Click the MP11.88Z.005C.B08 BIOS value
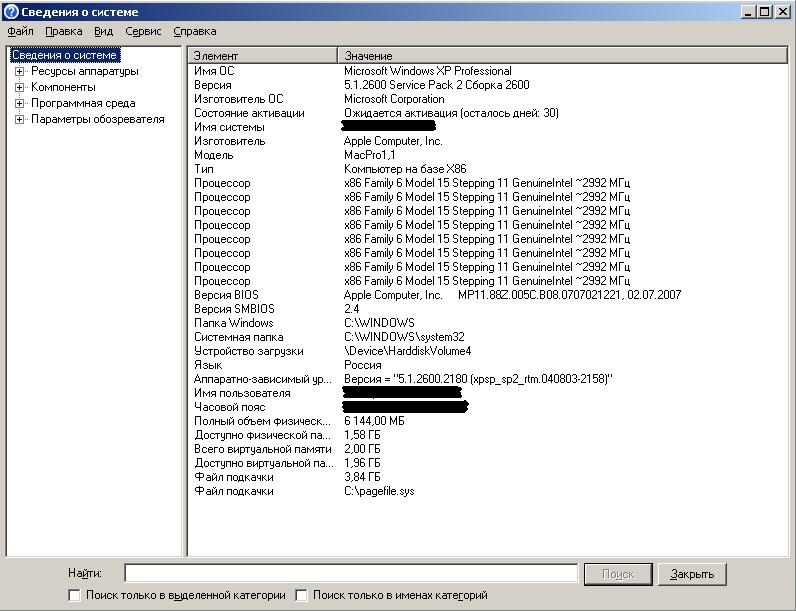Screen dimensions: 796x611 pyautogui.click(x=569, y=295)
